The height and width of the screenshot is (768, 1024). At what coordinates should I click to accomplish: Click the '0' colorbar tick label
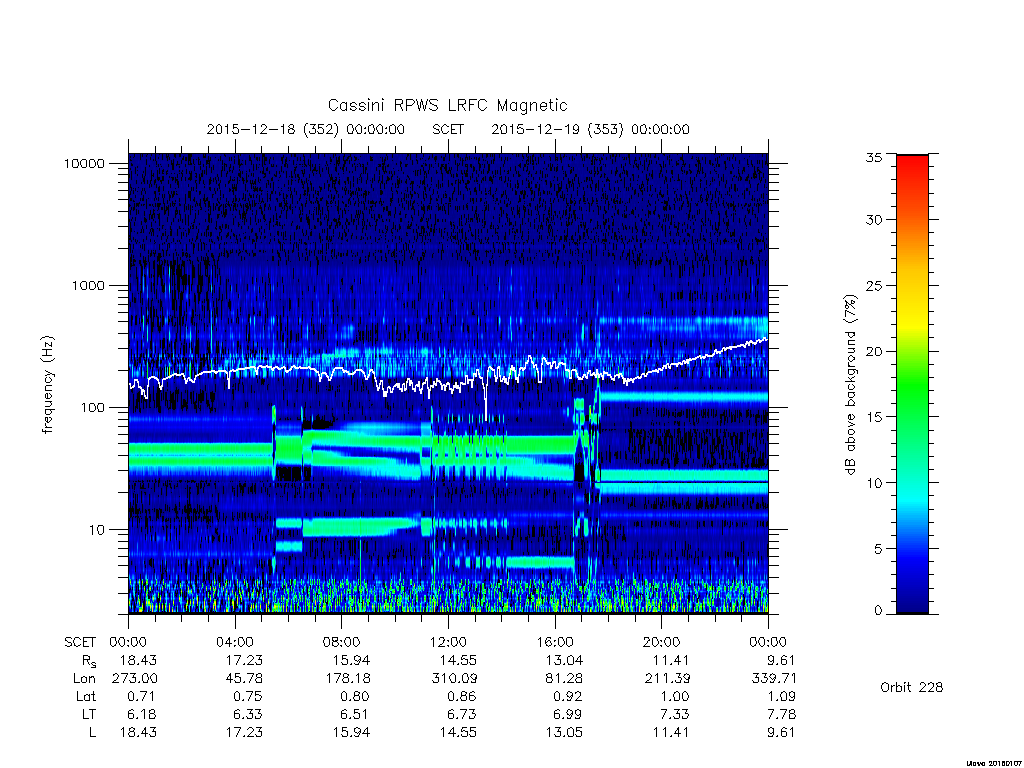pos(878,611)
